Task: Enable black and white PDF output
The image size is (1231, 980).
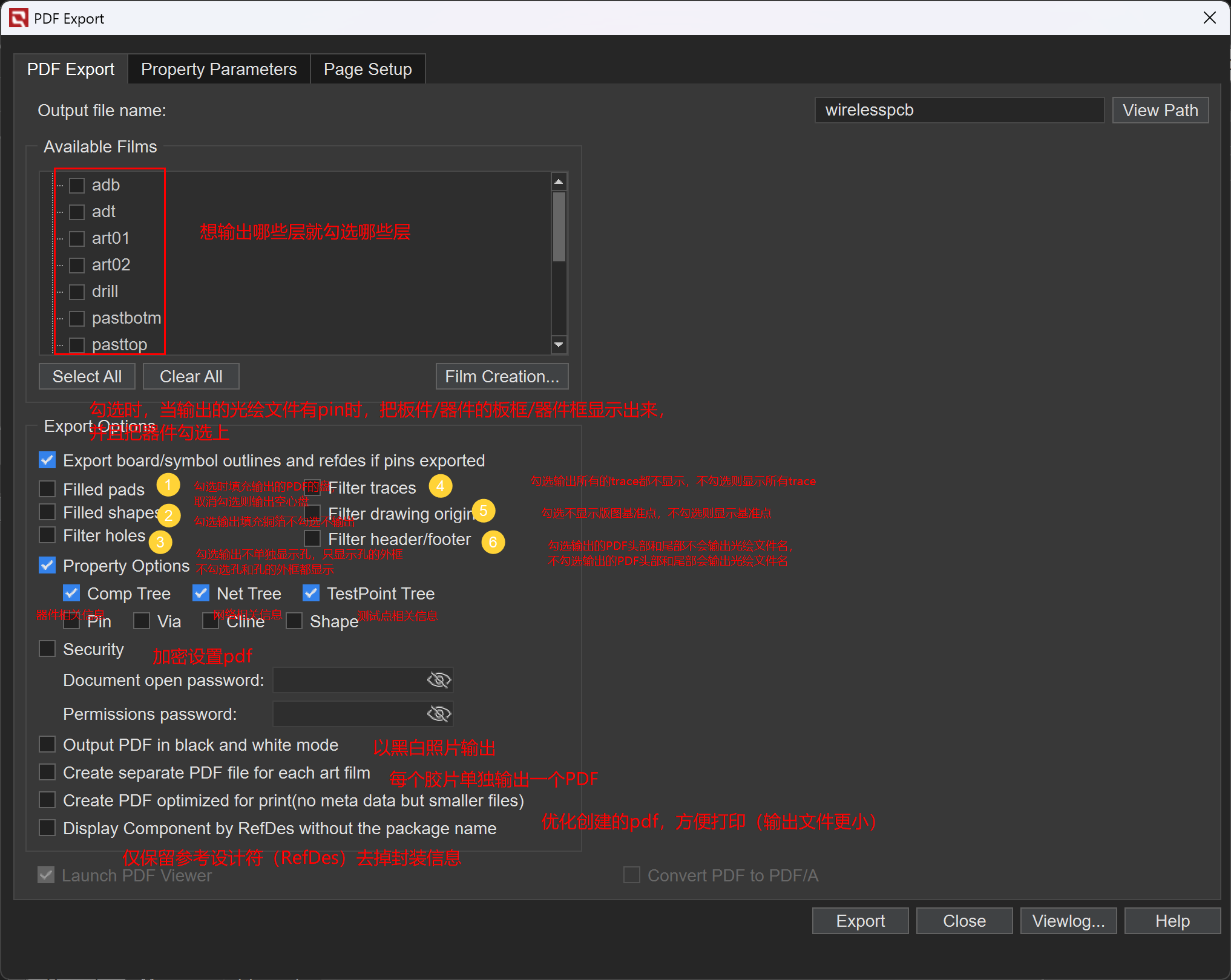Action: pyautogui.click(x=47, y=744)
